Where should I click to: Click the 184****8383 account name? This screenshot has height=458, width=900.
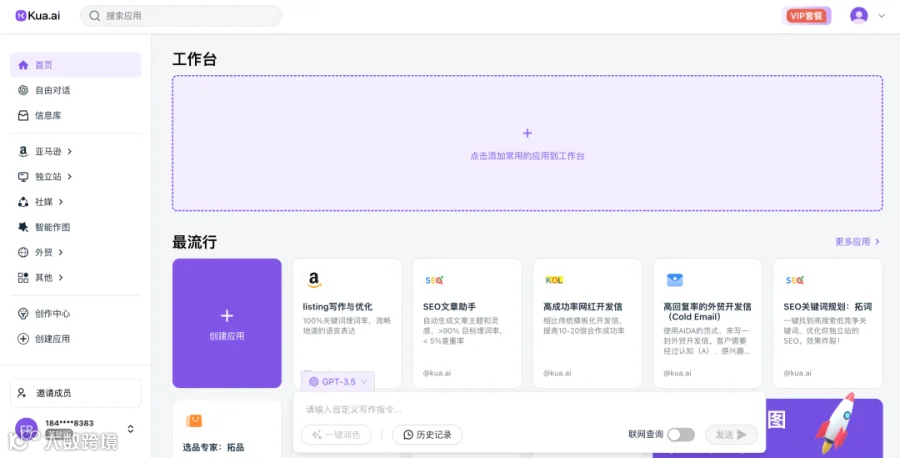tap(69, 424)
